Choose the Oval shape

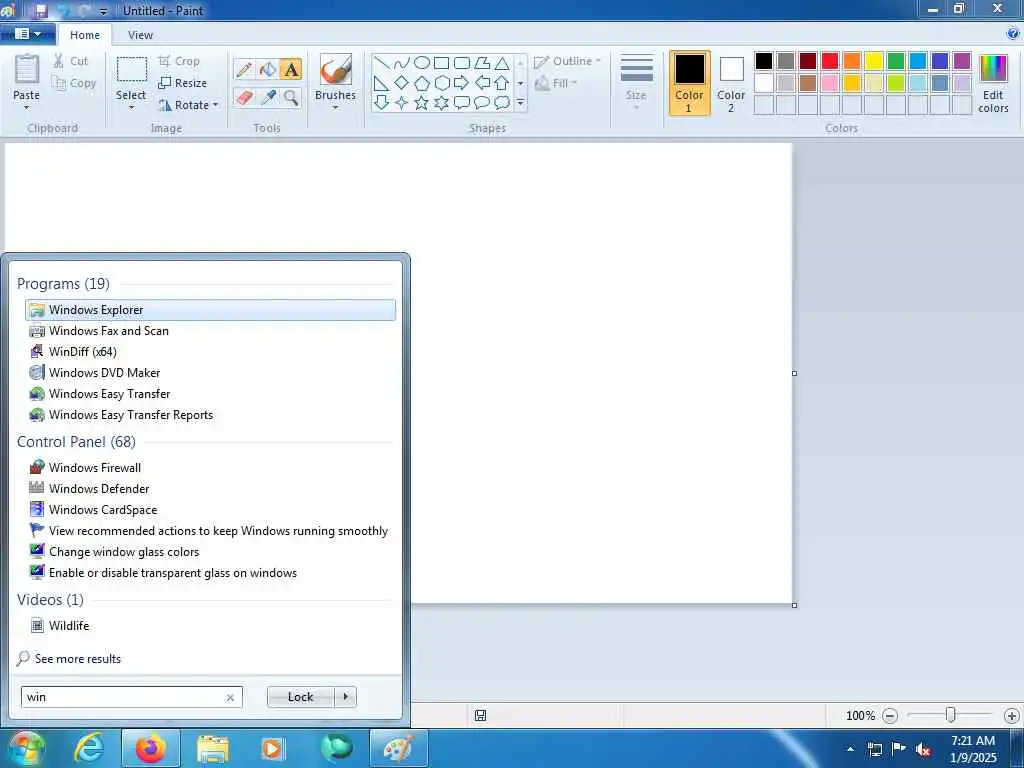(x=422, y=63)
